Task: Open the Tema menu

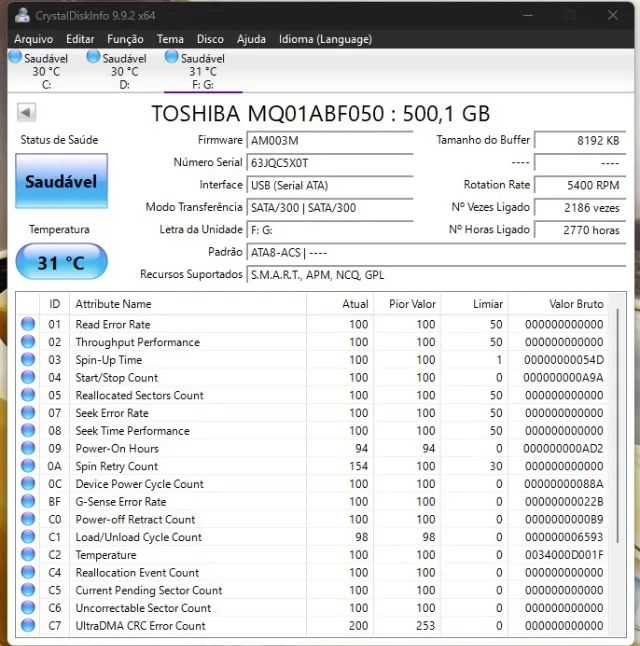Action: tap(170, 39)
